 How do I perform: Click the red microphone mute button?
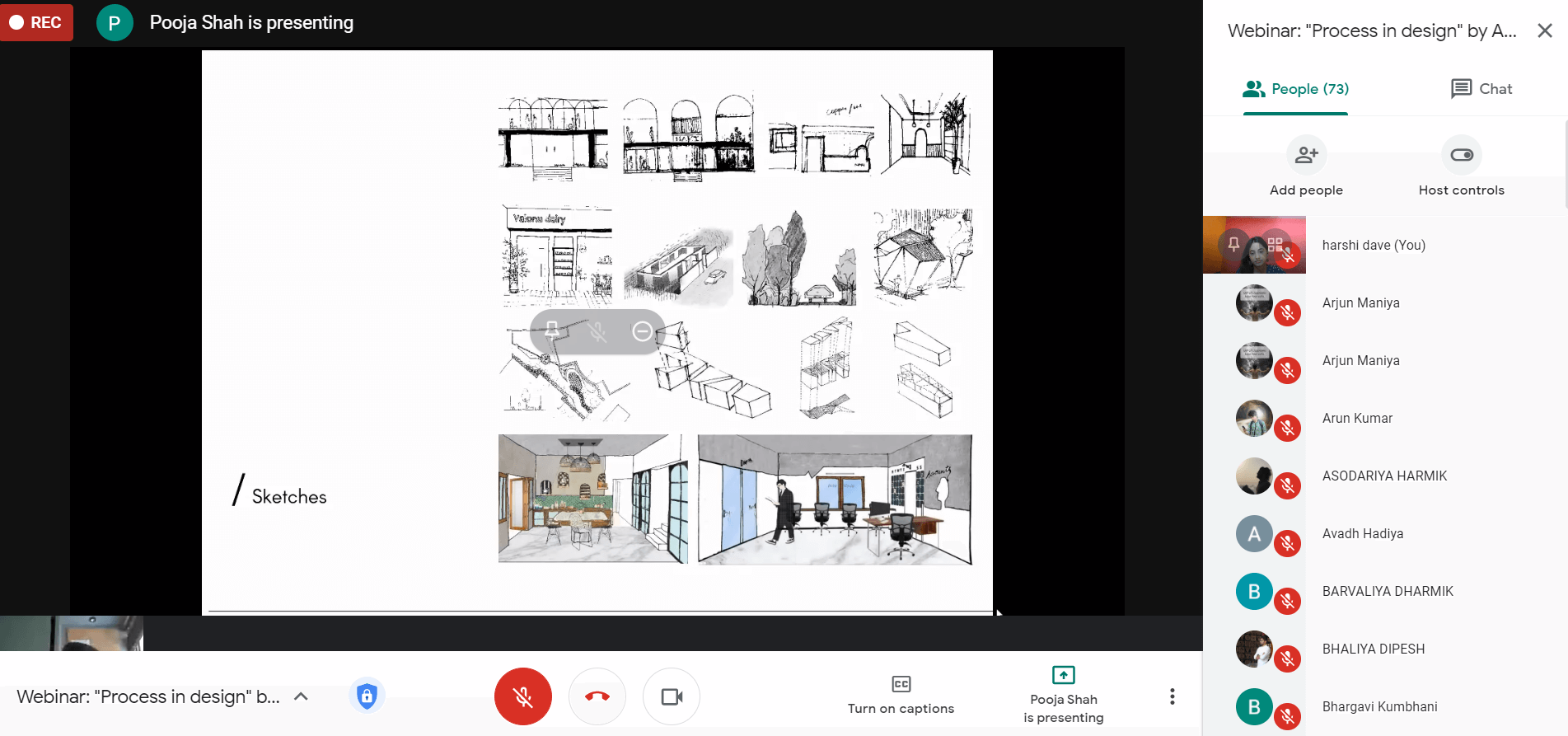(522, 696)
